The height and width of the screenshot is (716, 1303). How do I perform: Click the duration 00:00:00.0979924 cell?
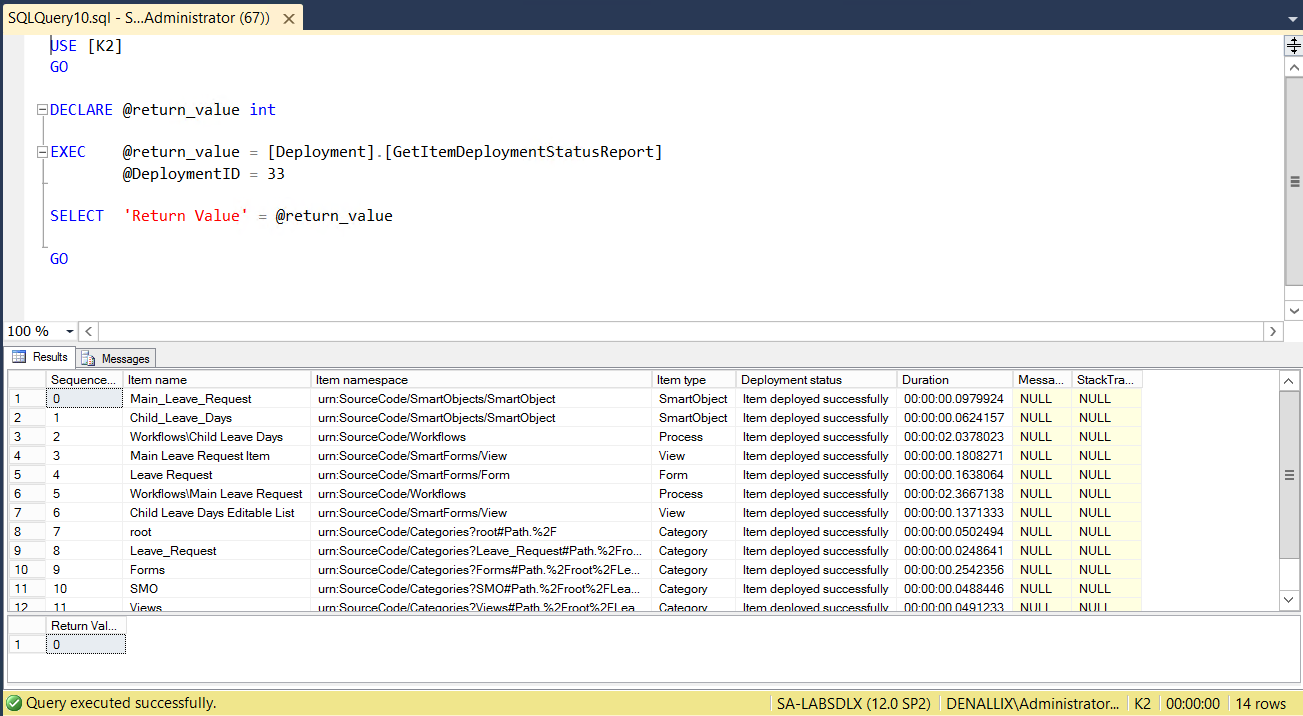click(955, 399)
